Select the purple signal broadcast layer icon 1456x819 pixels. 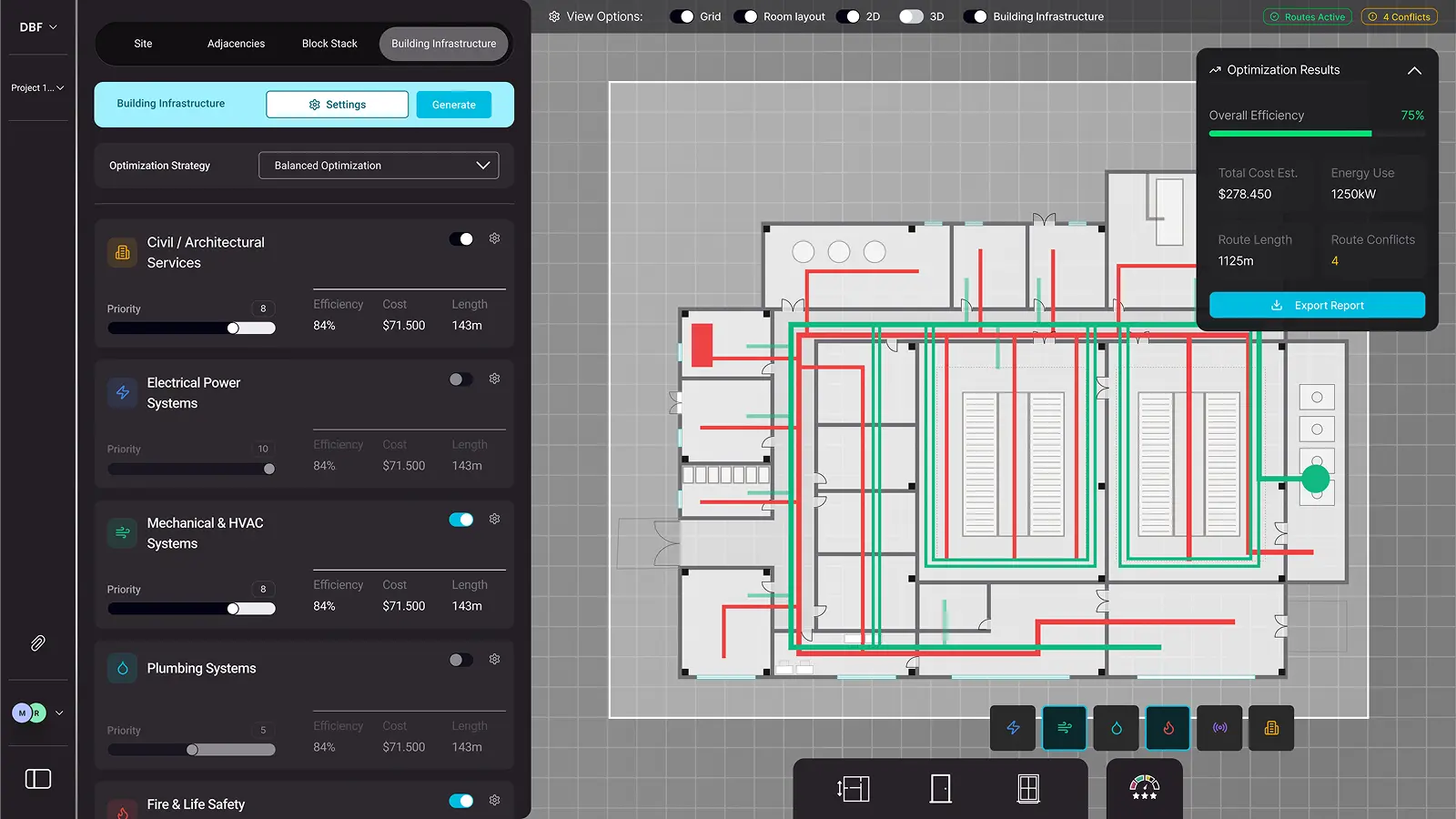click(1219, 728)
